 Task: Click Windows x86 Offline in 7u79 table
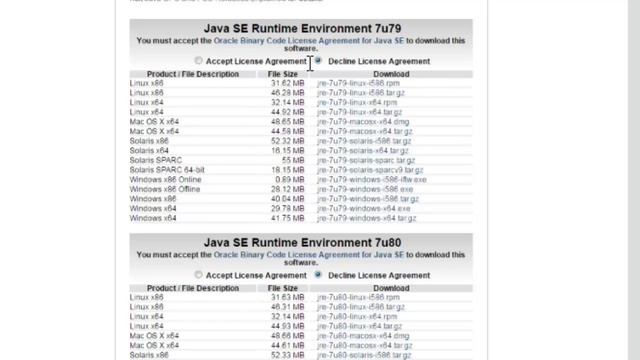(x=165, y=189)
